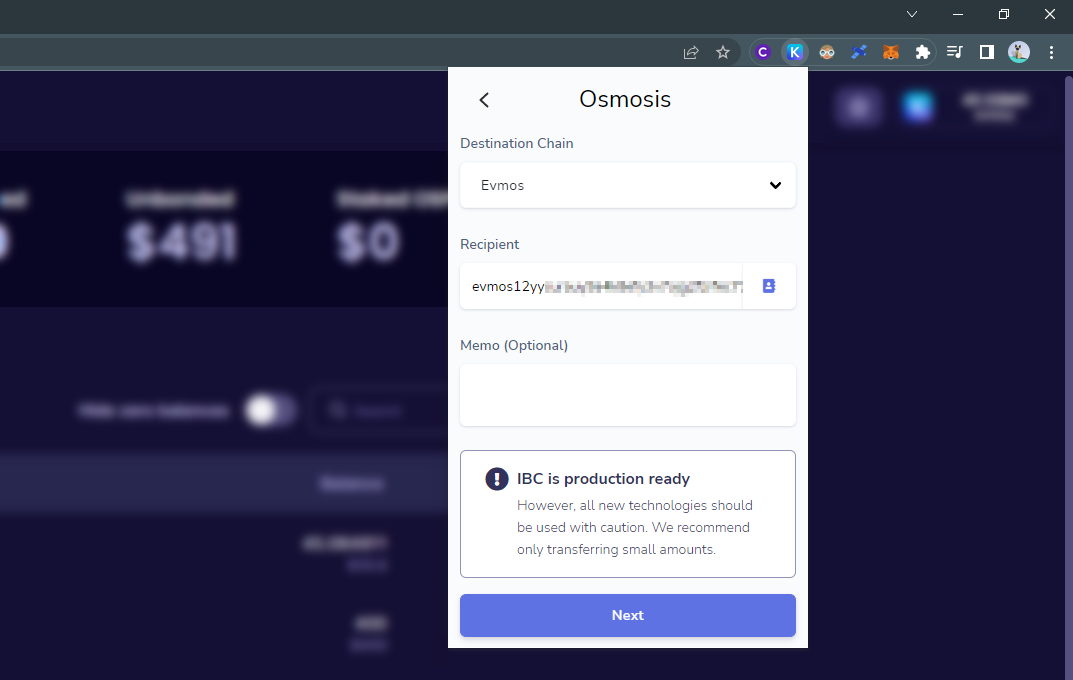1073x680 pixels.
Task: Open the address book icon in Recipient field
Action: (x=768, y=286)
